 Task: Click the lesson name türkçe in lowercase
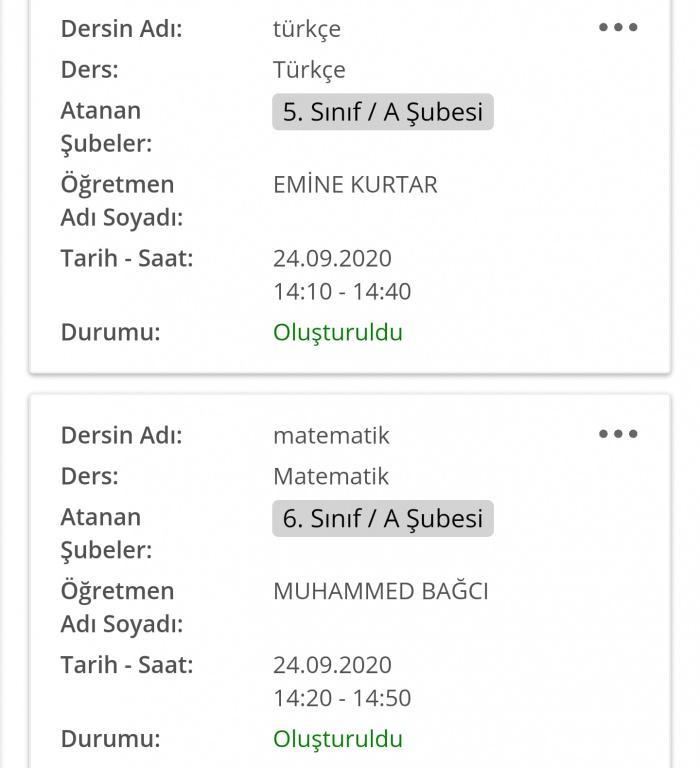point(306,29)
